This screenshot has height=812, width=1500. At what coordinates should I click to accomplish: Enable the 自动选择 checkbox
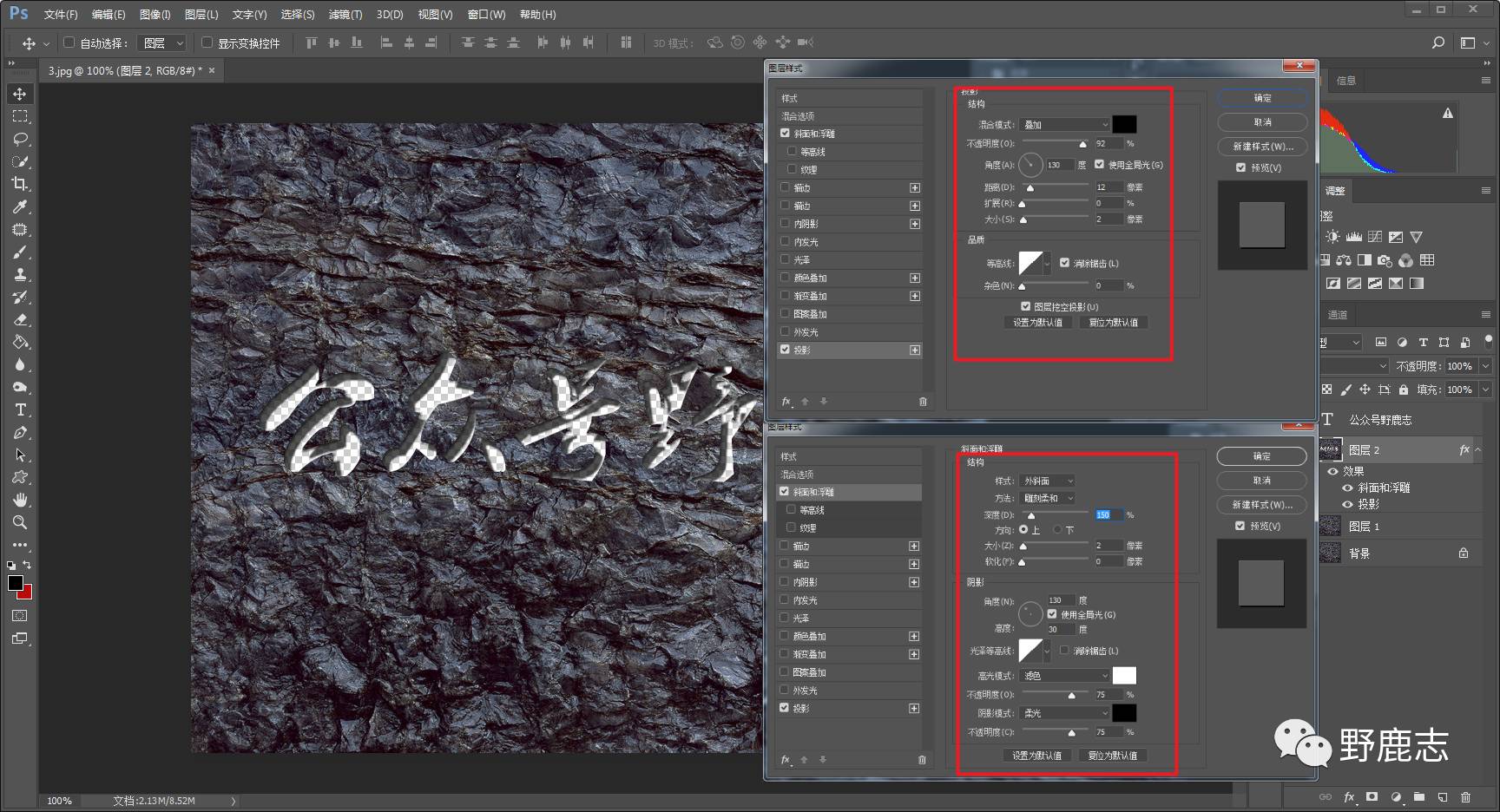(x=69, y=43)
